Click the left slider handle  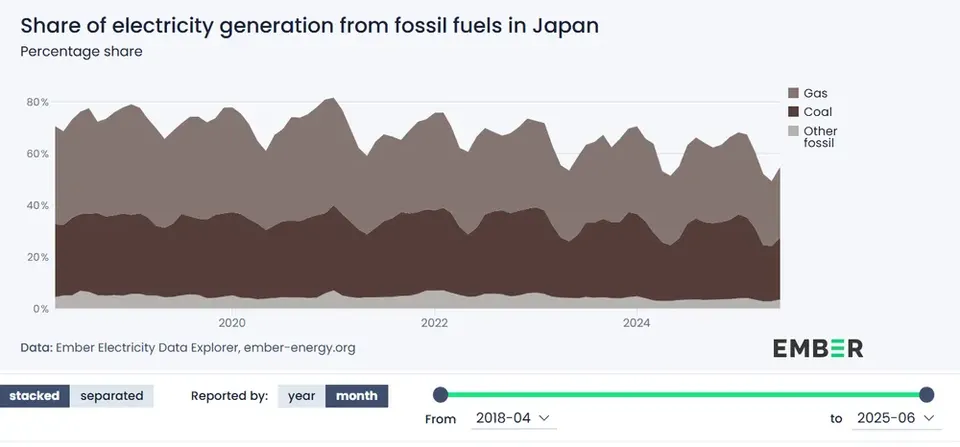440,395
